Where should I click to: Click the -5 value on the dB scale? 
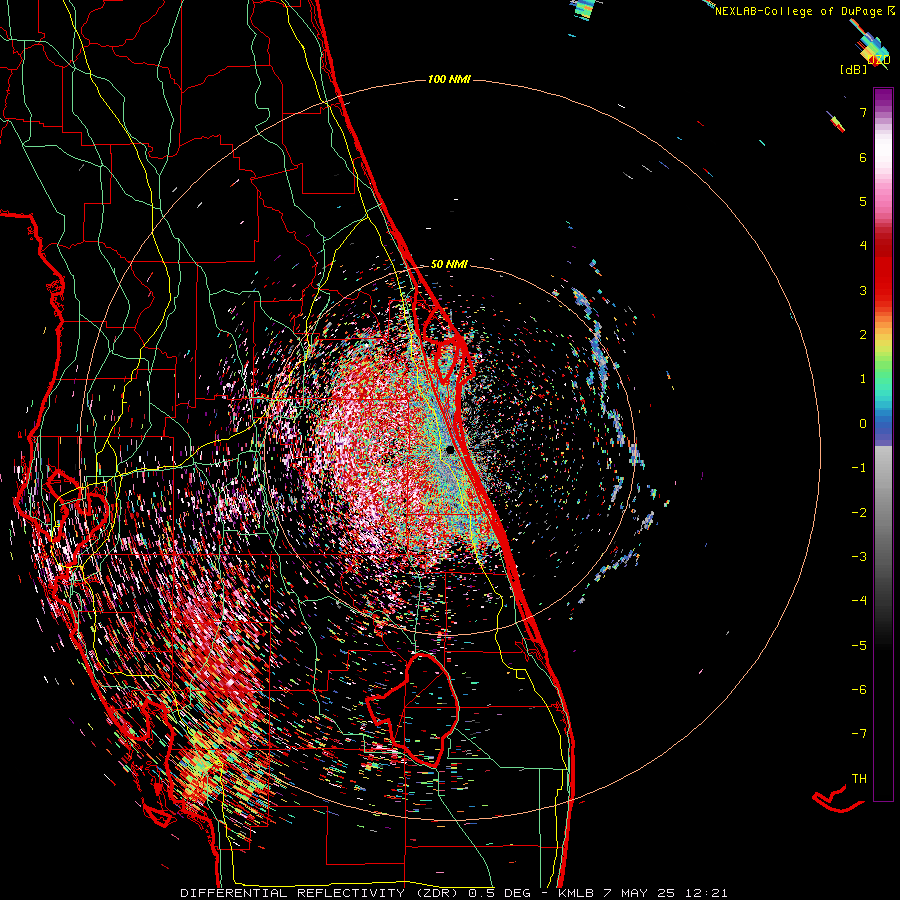click(x=859, y=646)
